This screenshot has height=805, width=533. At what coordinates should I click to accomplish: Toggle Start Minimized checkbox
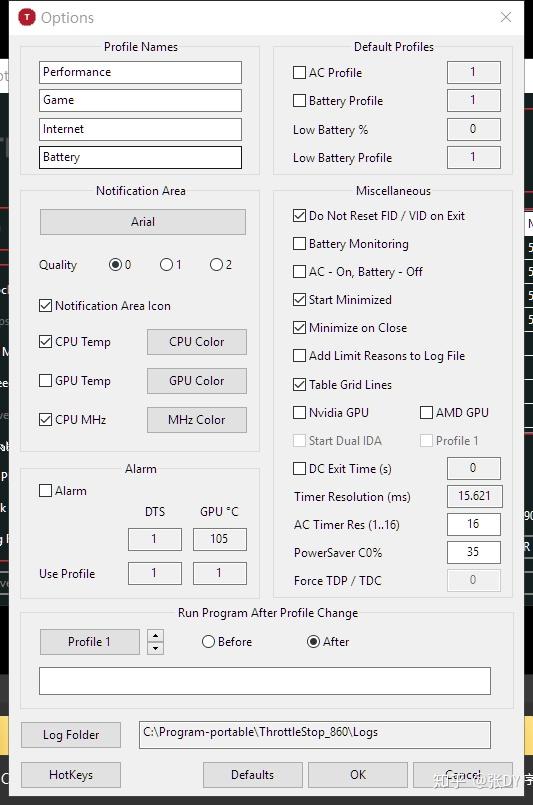(x=299, y=299)
